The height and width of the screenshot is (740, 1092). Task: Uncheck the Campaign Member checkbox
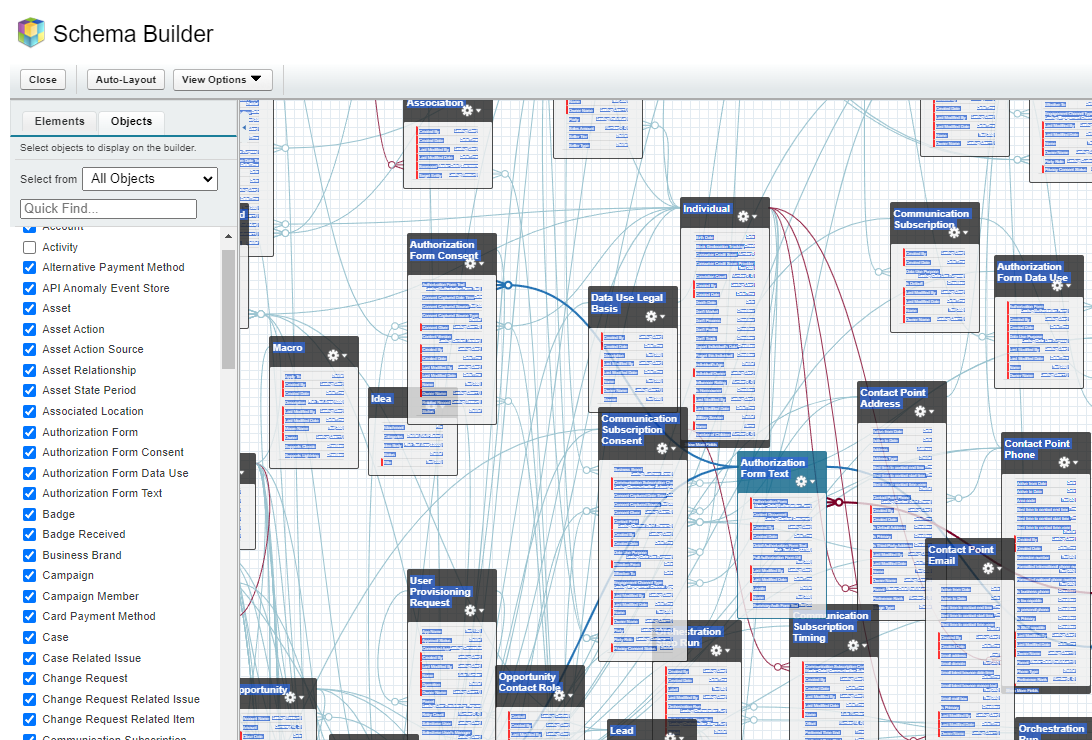pos(29,596)
